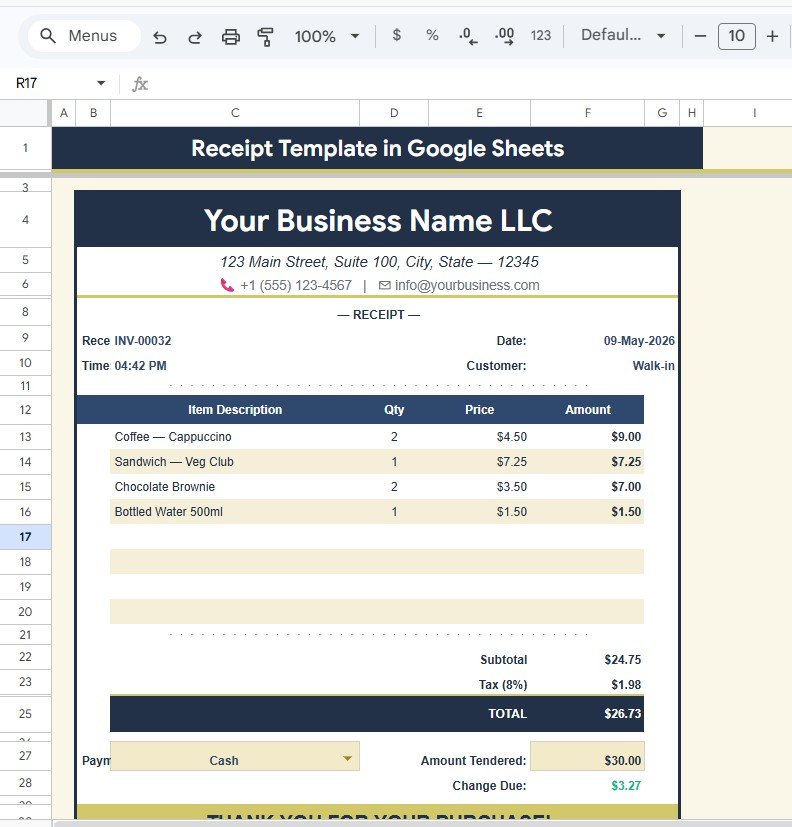The width and height of the screenshot is (792, 827).
Task: Select the 'Your Business Name LLC' cell
Action: 378,219
